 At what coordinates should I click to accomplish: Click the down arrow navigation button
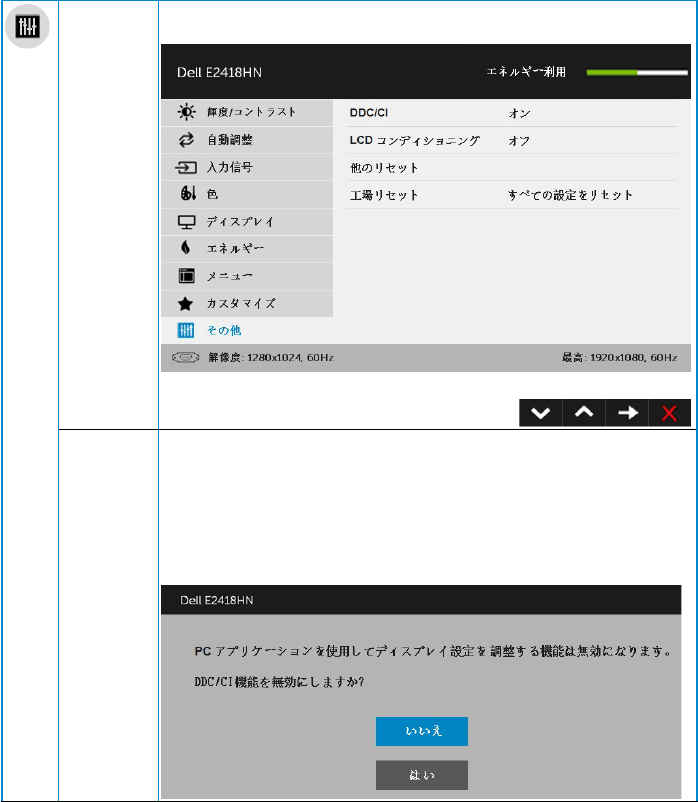pyautogui.click(x=541, y=413)
